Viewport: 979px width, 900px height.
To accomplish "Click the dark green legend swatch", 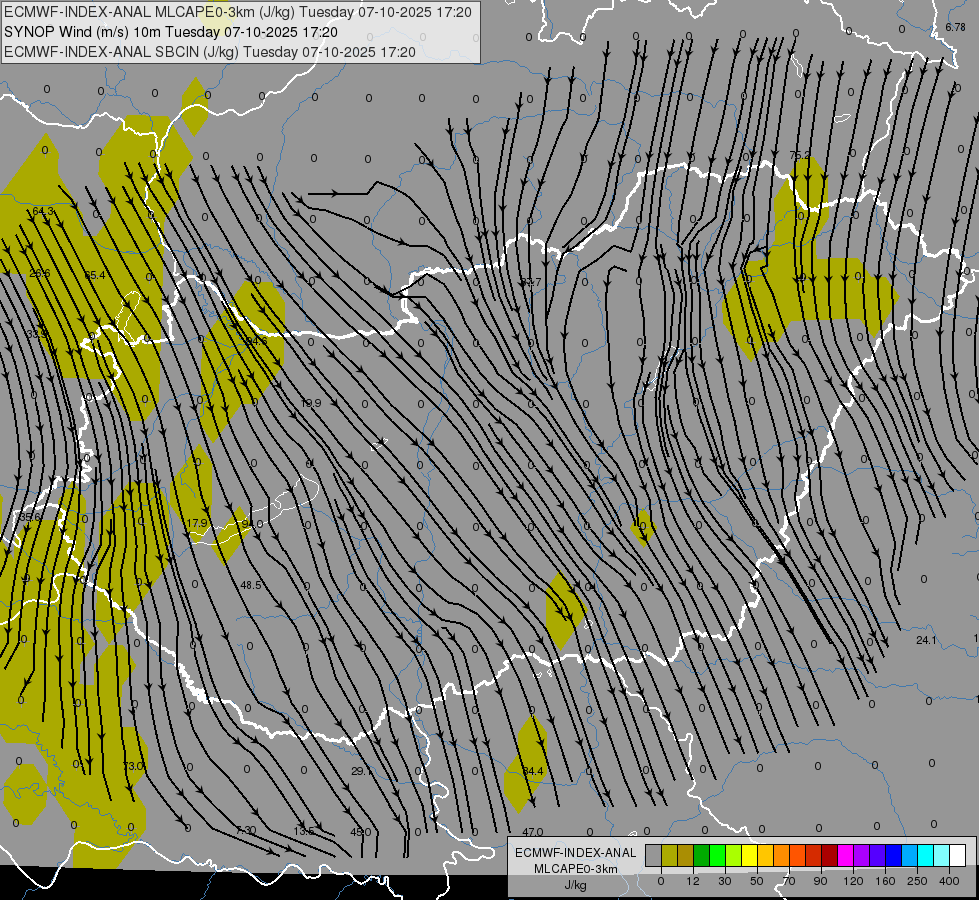I will tap(702, 855).
